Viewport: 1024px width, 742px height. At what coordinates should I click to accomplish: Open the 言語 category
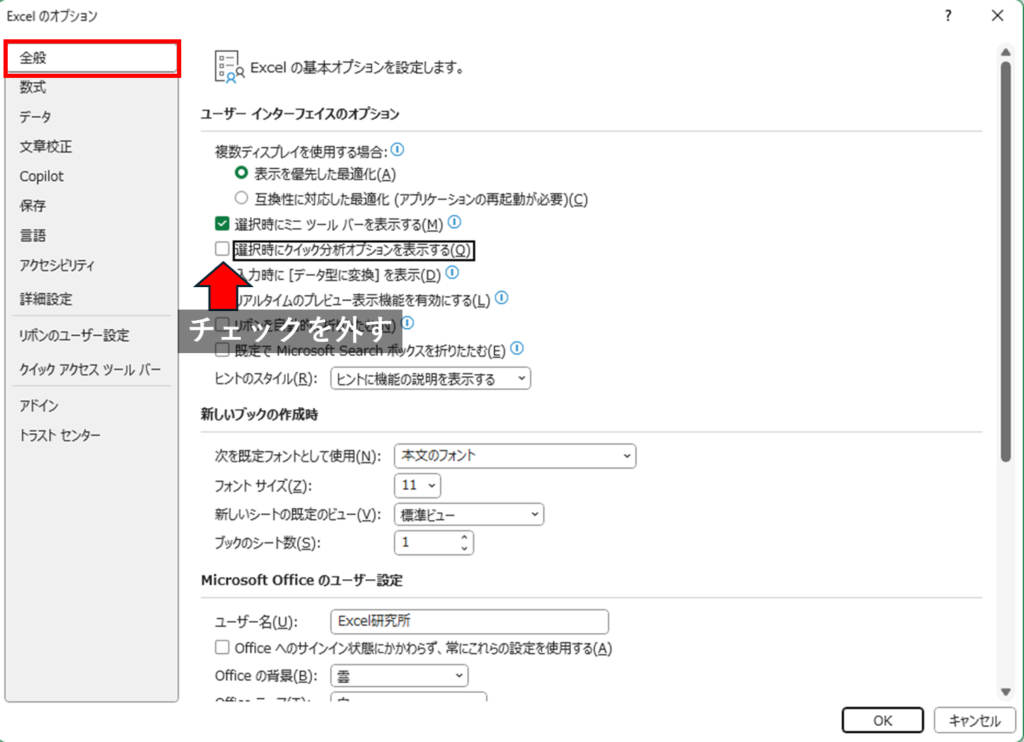pos(91,236)
